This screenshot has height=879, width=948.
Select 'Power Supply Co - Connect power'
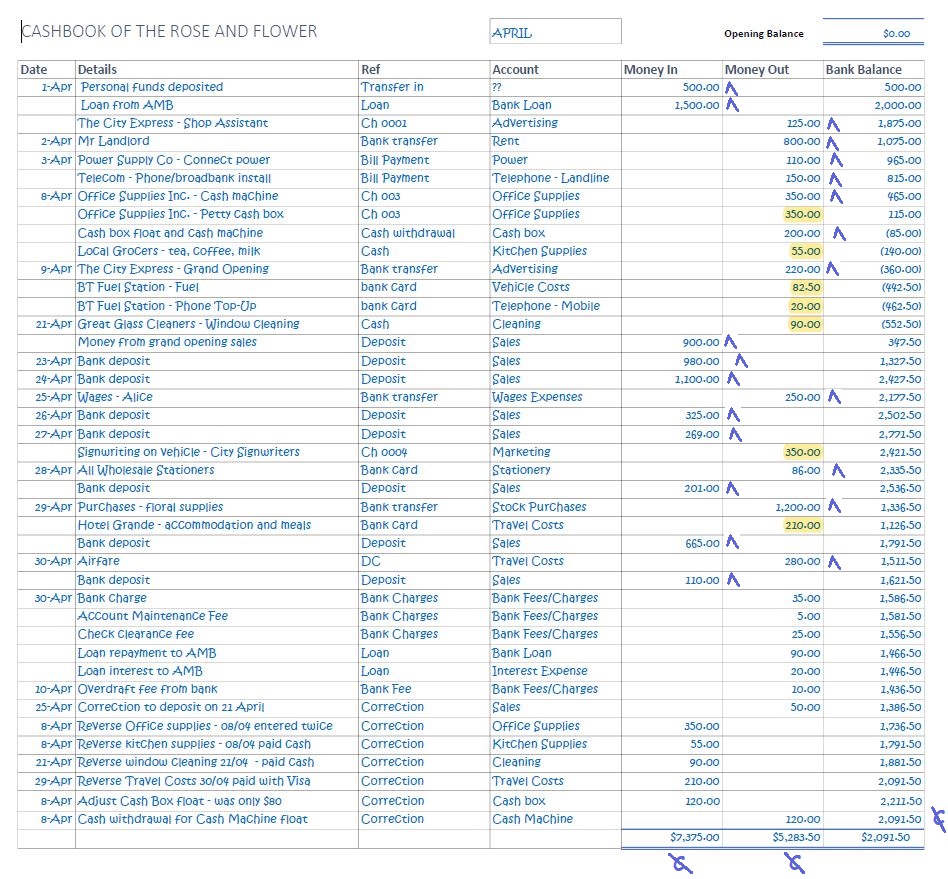(x=174, y=160)
